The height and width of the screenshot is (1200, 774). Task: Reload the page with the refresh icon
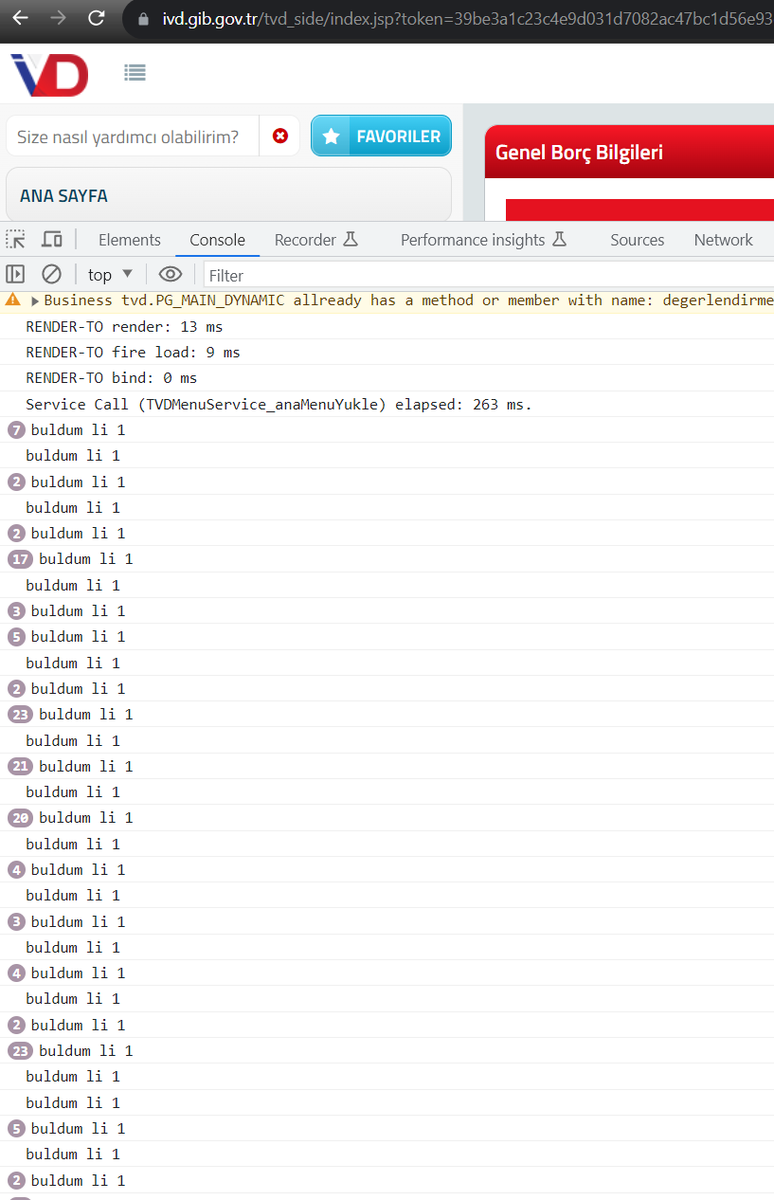(x=96, y=18)
